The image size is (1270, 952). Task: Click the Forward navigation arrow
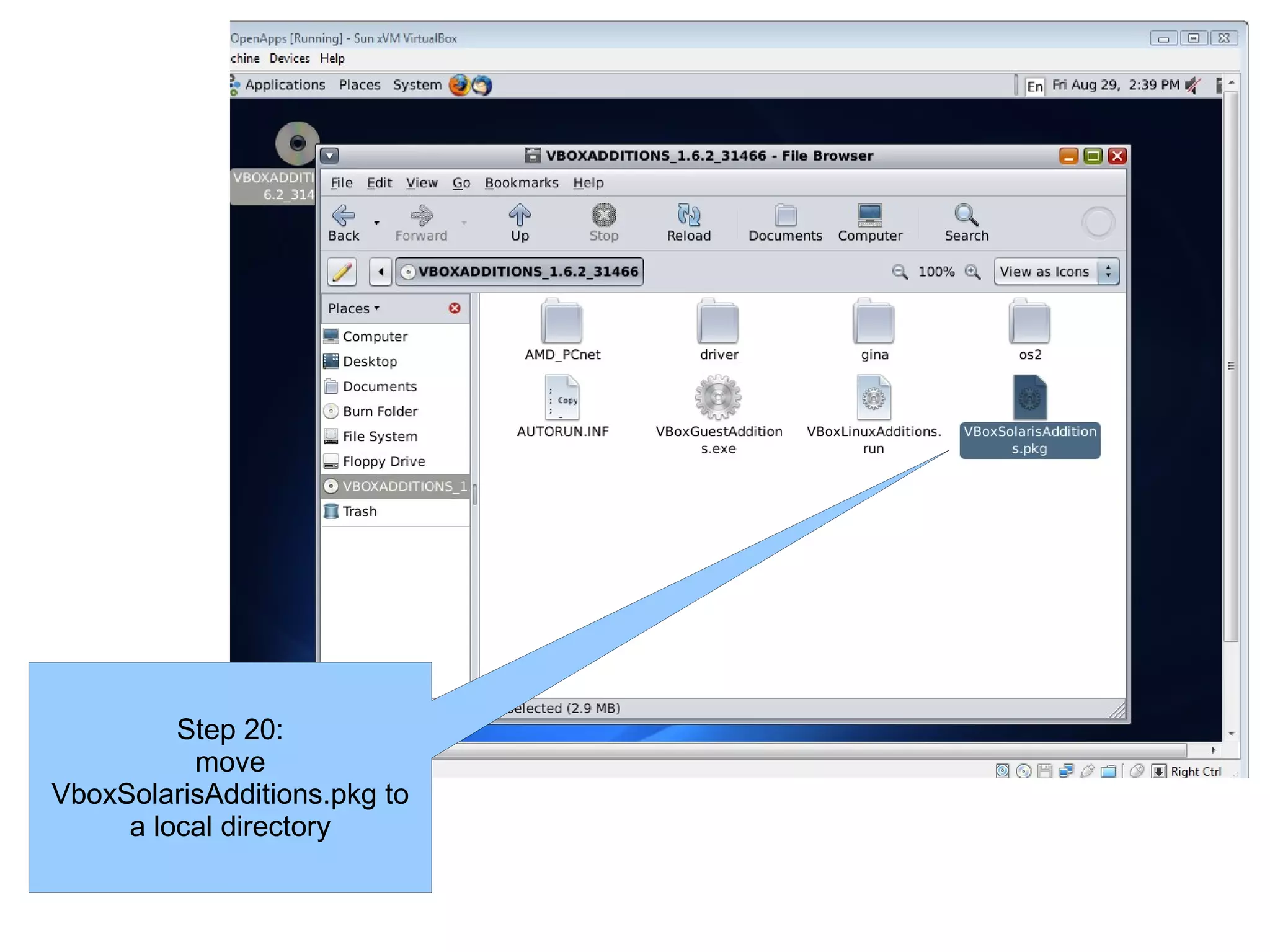click(x=421, y=223)
